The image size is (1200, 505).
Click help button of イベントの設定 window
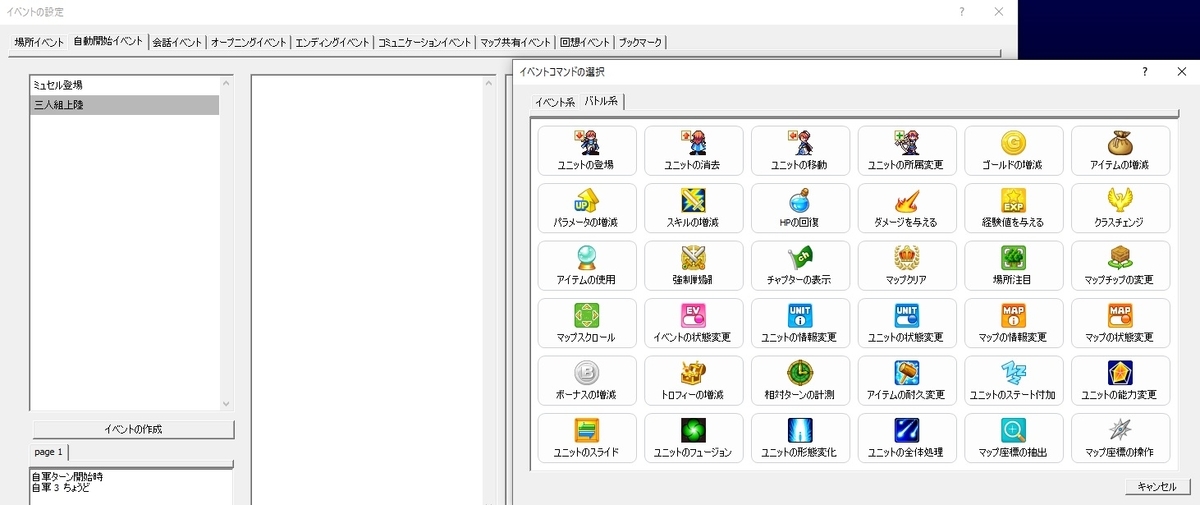tap(962, 11)
